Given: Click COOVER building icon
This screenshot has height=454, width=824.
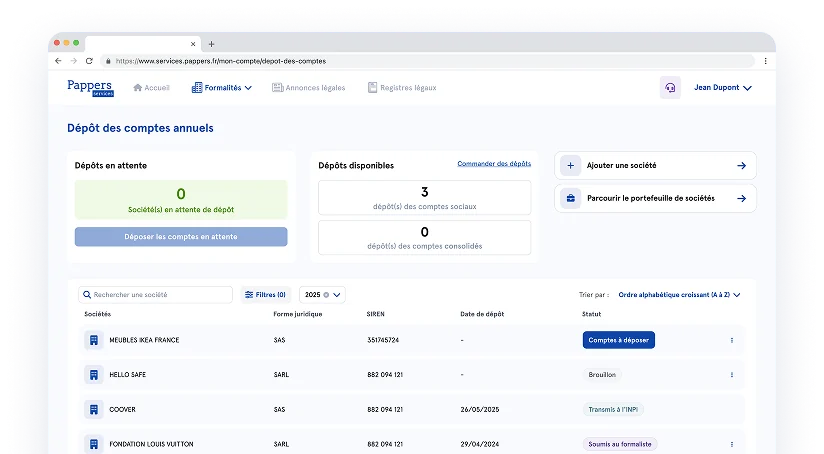Looking at the screenshot, I should pyautogui.click(x=94, y=409).
